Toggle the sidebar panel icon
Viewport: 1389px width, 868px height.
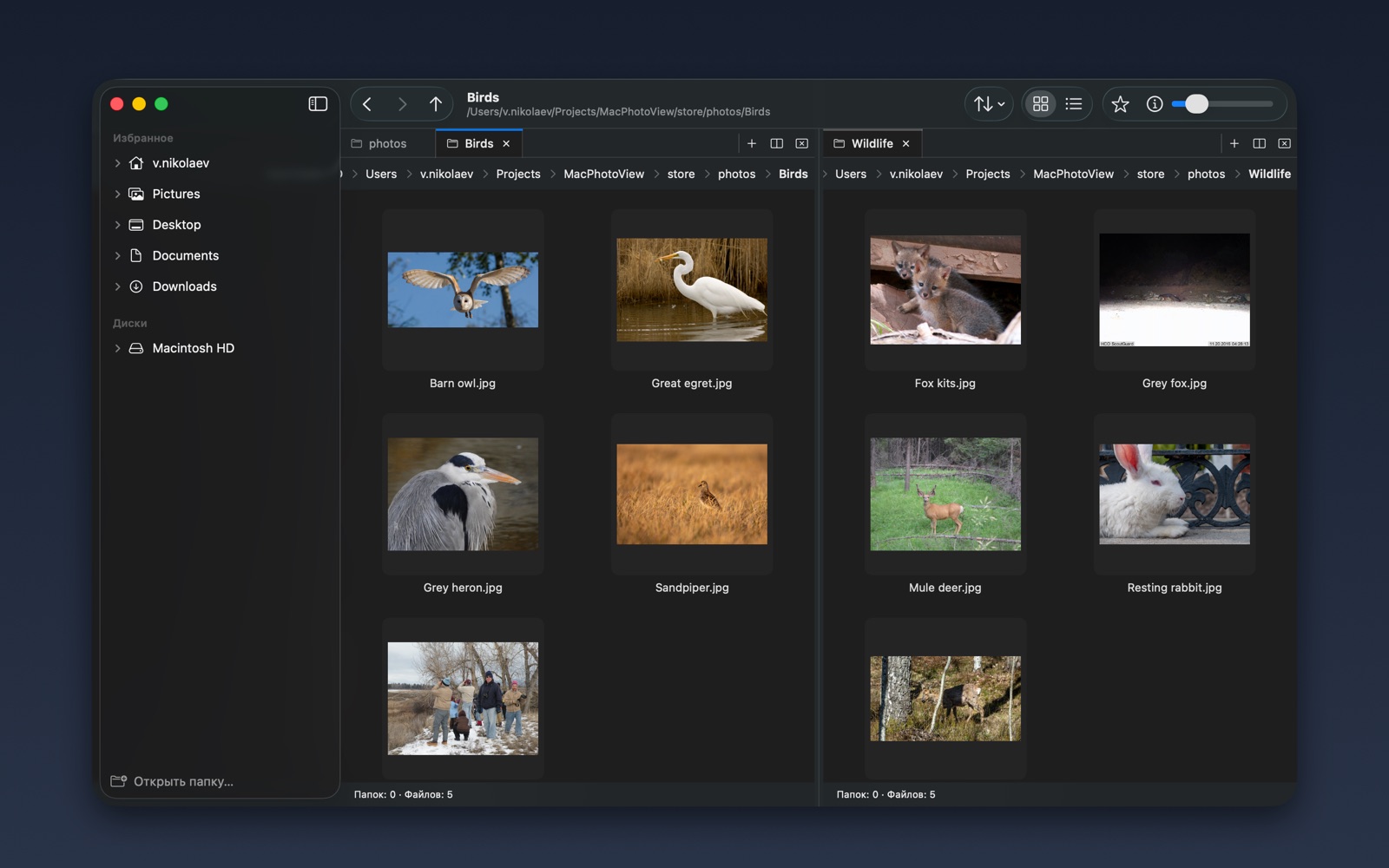click(x=318, y=104)
